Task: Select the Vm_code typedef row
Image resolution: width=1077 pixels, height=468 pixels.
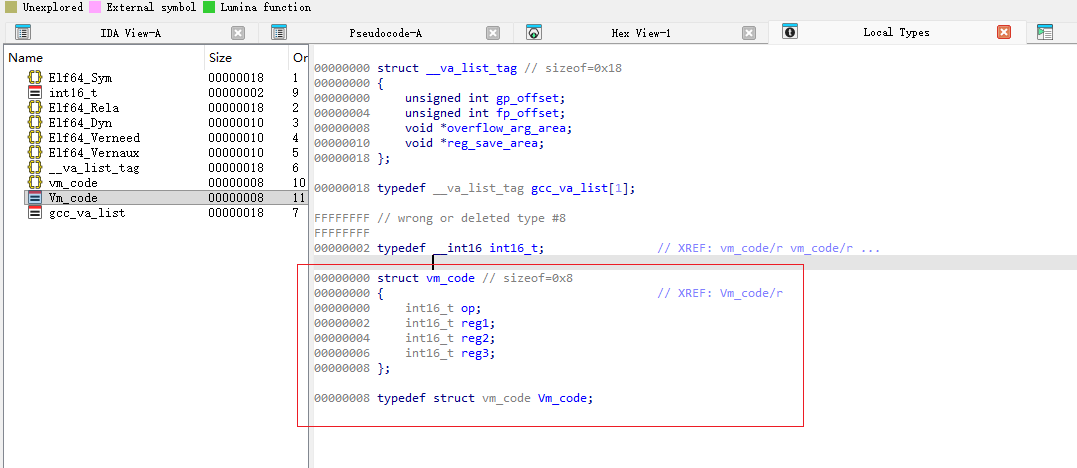Action: coord(165,198)
